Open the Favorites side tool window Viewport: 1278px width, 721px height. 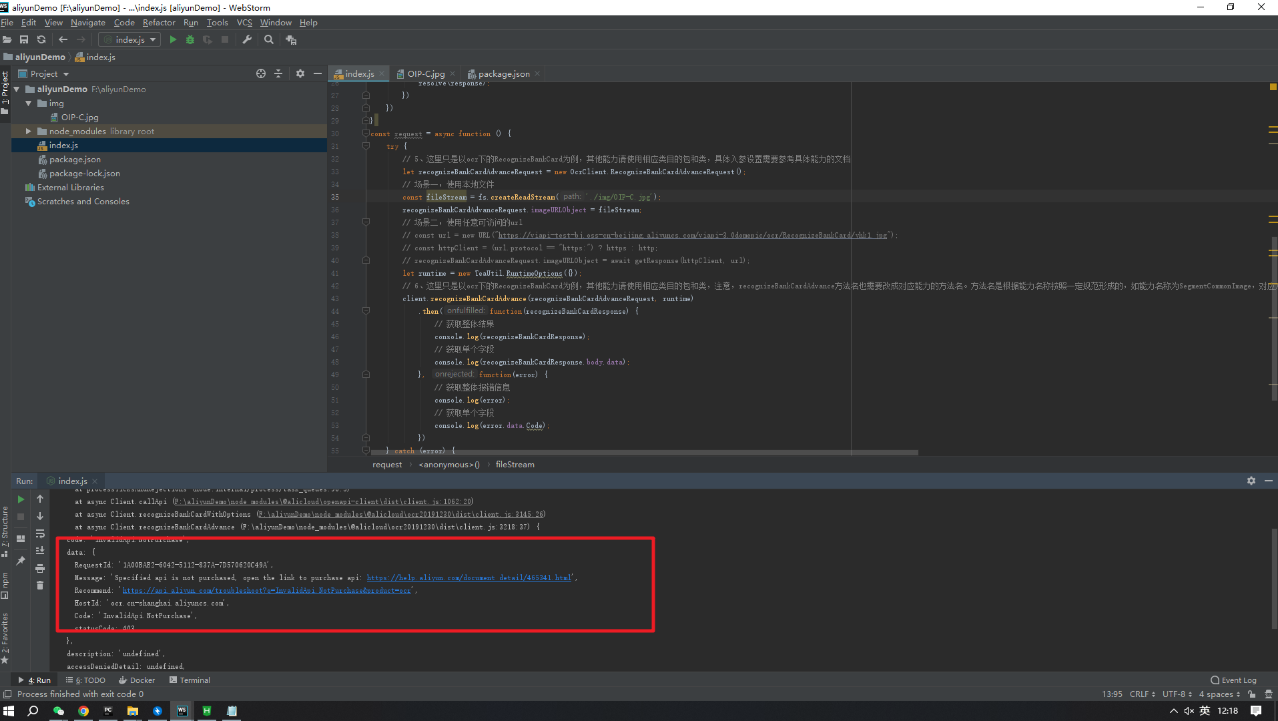click(x=5, y=637)
